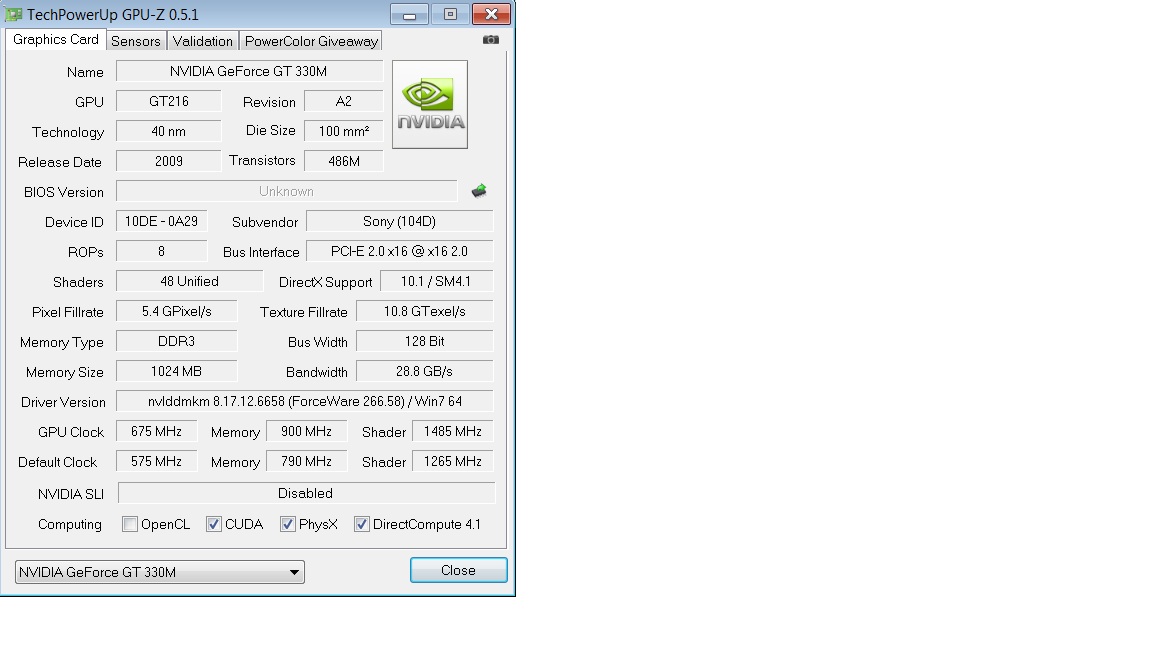Click the Bandwidth field 28.8 GB/s
Image resolution: width=1152 pixels, height=648 pixels.
(x=425, y=372)
